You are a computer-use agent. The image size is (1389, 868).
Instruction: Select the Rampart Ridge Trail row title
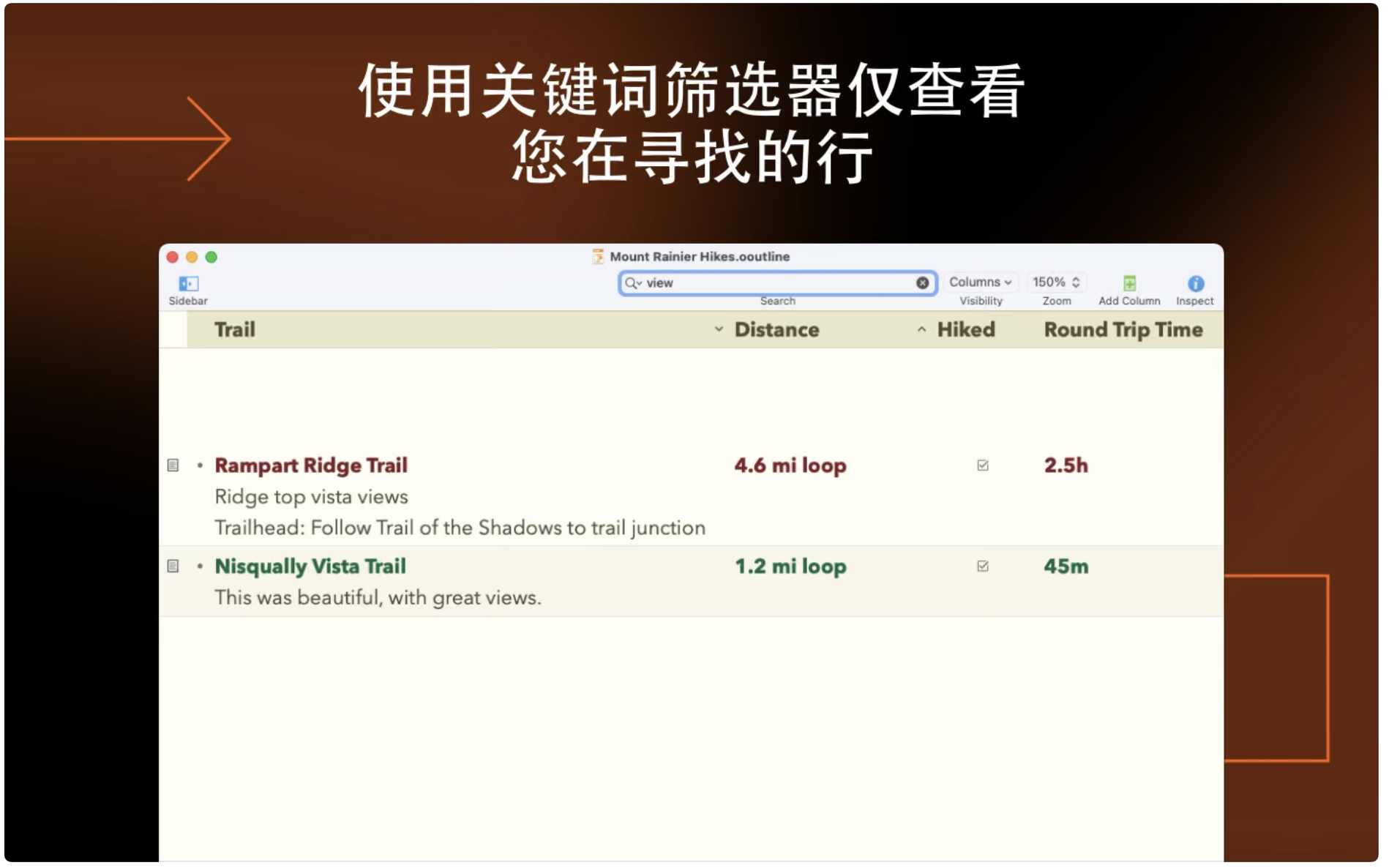pos(311,466)
